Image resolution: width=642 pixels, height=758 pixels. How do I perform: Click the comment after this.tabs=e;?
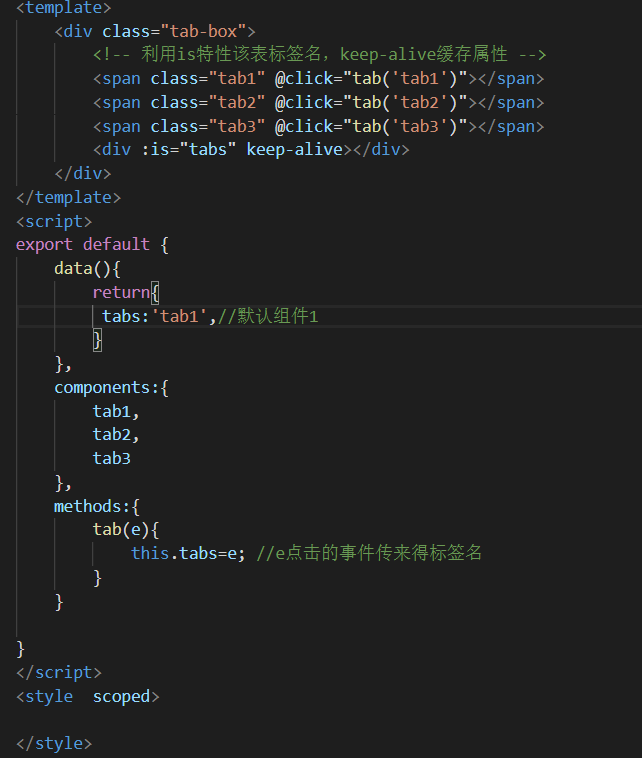pos(369,553)
